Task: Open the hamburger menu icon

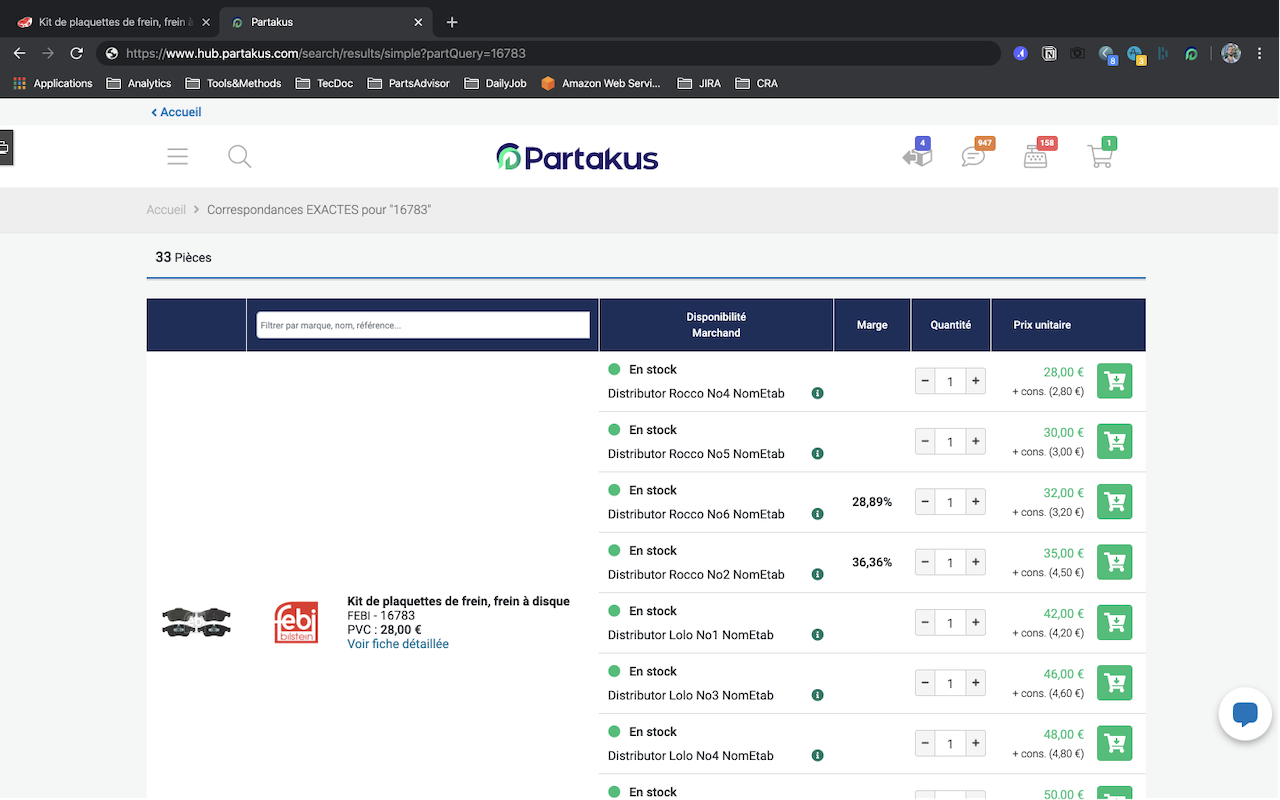Action: point(178,157)
